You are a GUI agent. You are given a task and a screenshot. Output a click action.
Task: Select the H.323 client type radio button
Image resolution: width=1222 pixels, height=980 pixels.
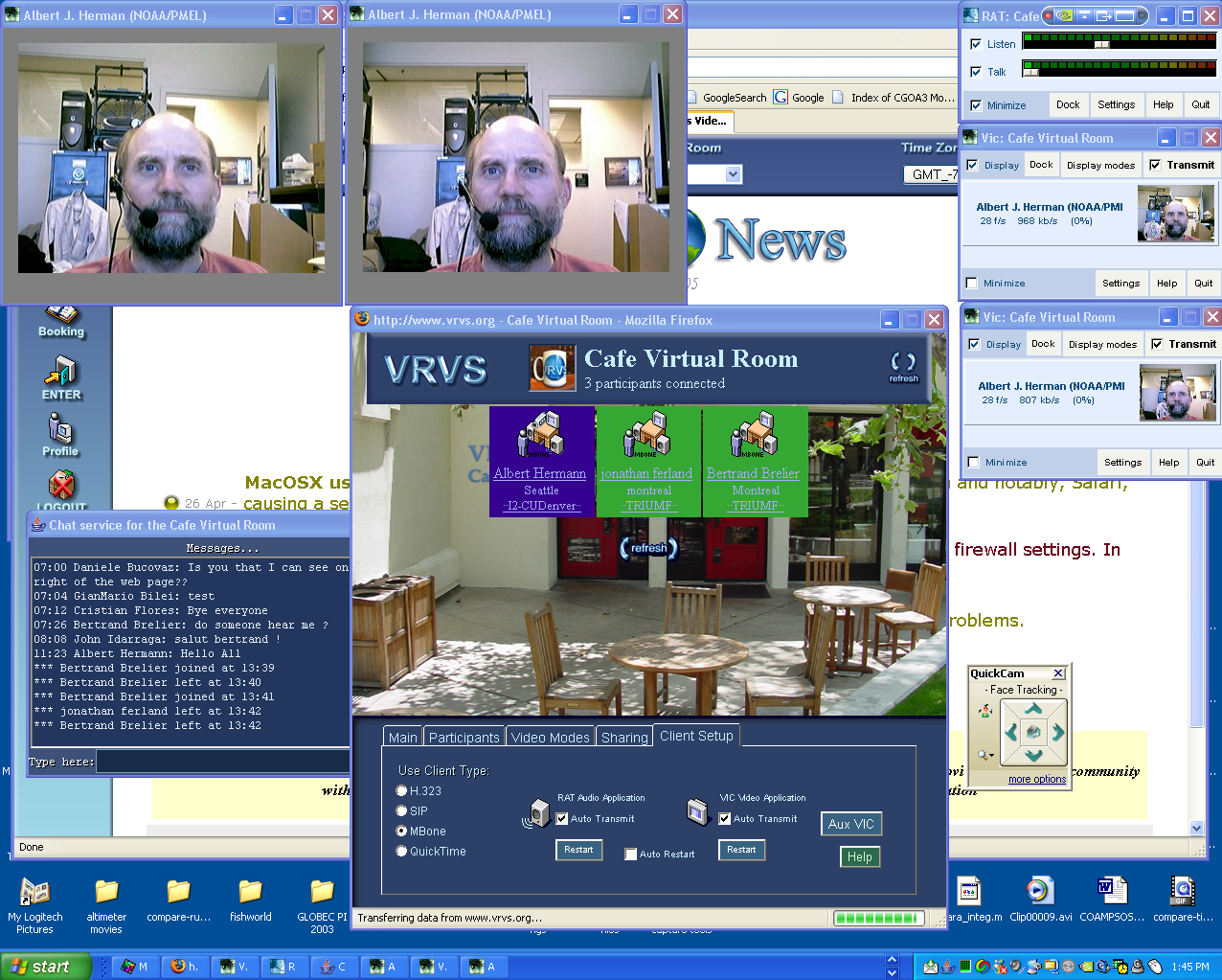point(402,791)
